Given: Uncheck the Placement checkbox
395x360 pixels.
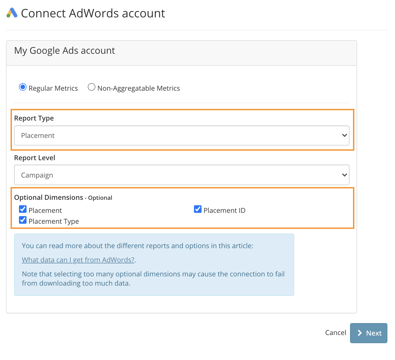Looking at the screenshot, I should coord(23,209).
